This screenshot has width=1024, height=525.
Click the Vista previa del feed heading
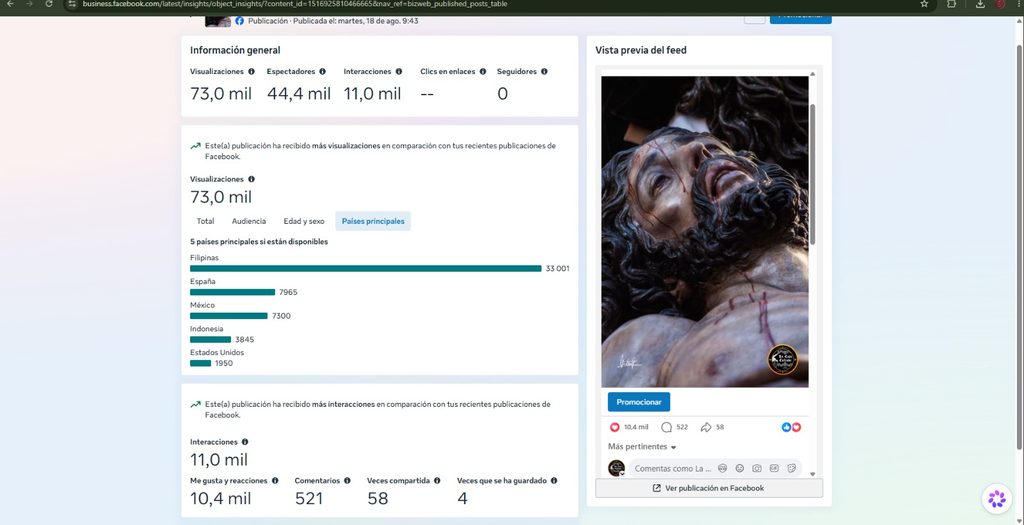tap(641, 50)
